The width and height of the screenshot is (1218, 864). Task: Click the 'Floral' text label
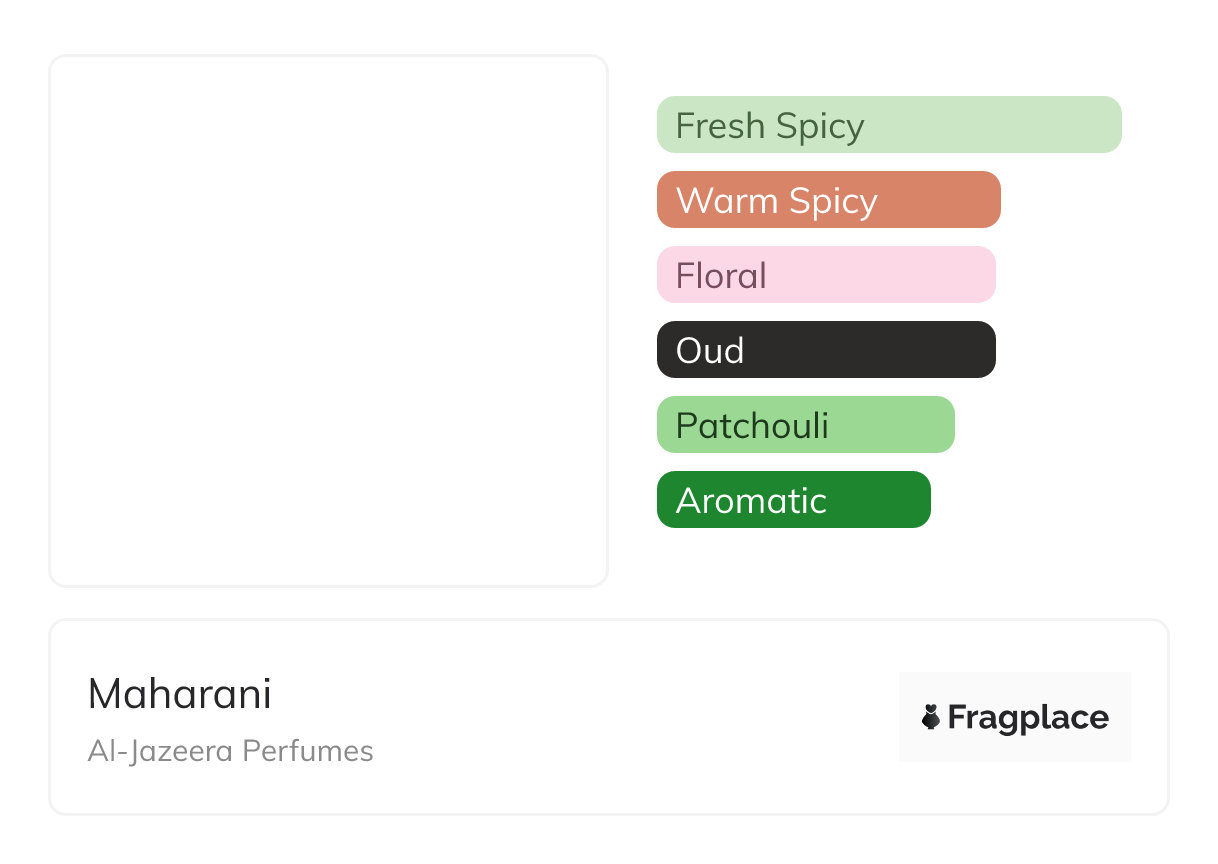pos(721,276)
